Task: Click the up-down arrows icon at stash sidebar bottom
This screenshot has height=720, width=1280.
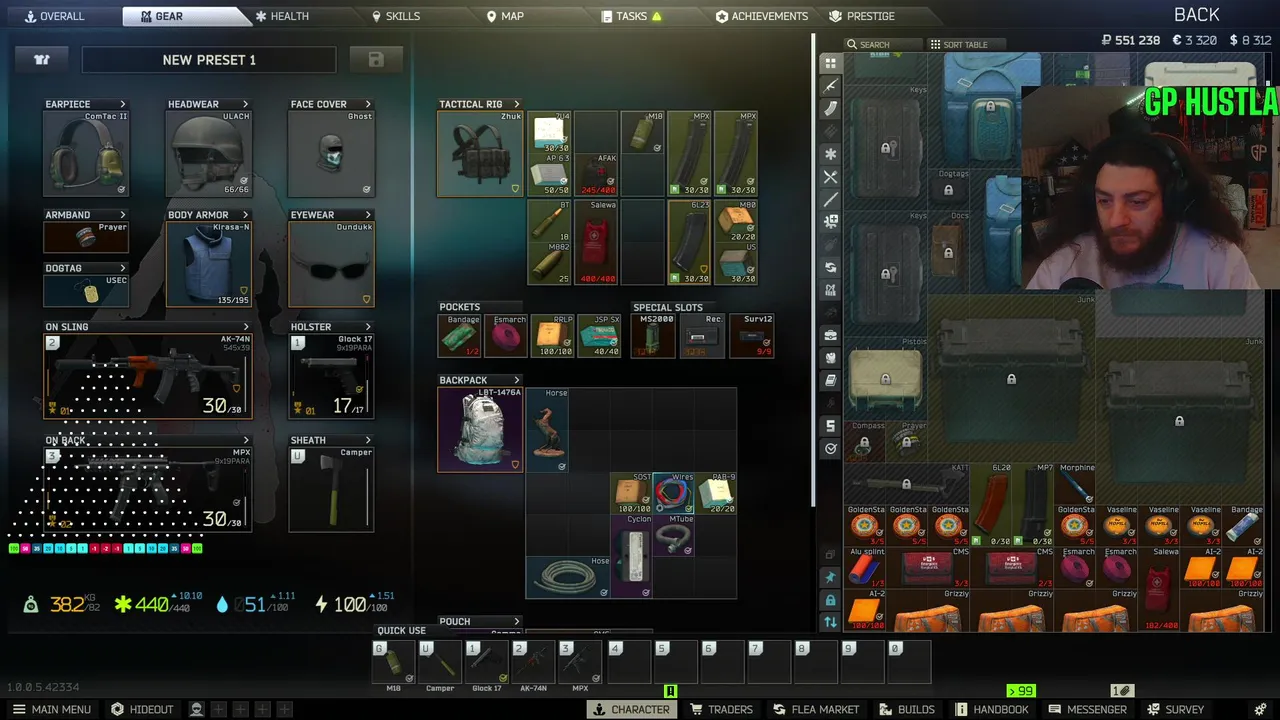Action: point(830,622)
